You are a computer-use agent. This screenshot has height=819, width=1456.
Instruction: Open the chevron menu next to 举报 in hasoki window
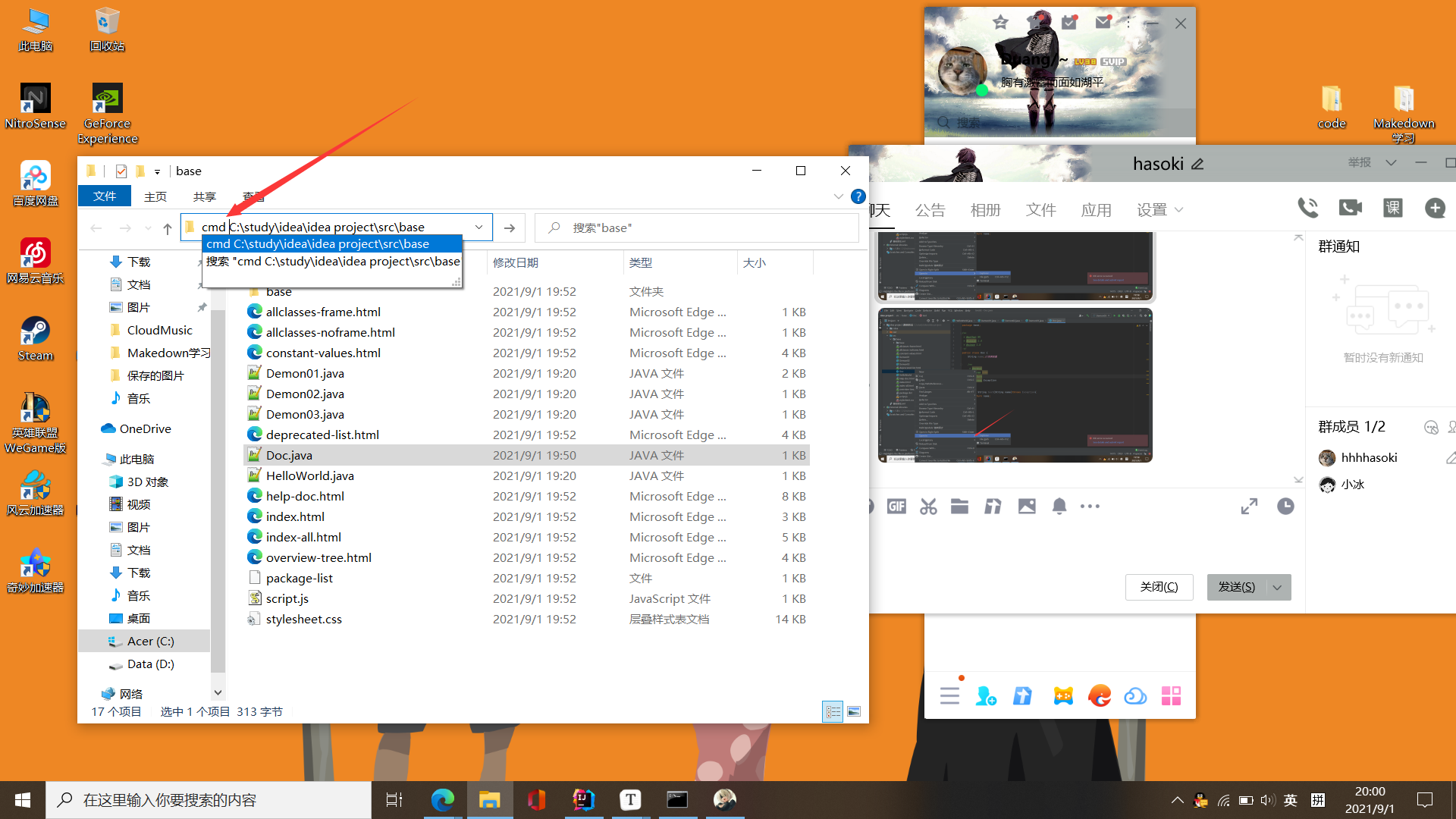(x=1391, y=162)
